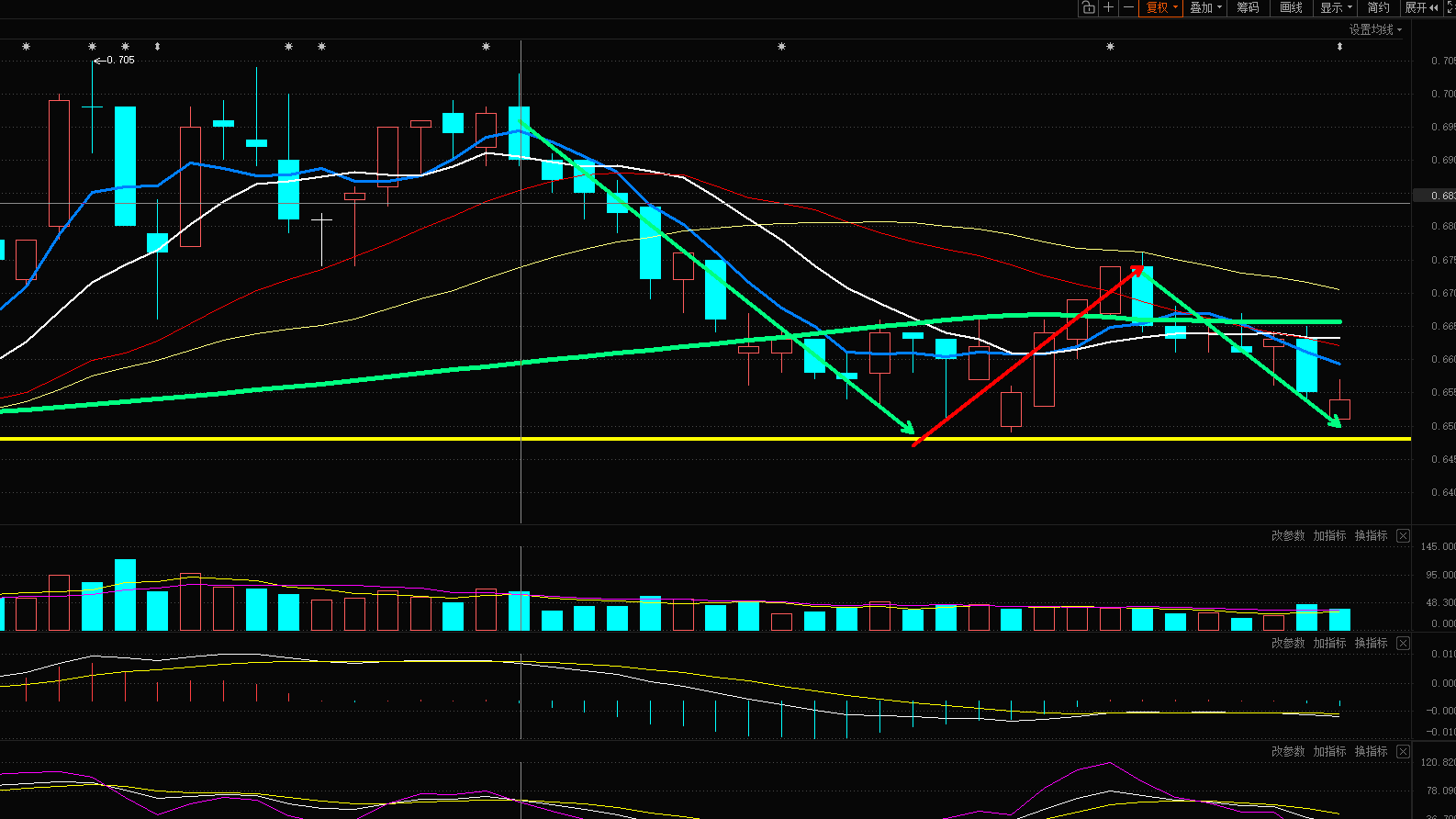Image resolution: width=1456 pixels, height=819 pixels.
Task: Click the 78.09 value on bottom indicator axis
Action: click(x=1440, y=790)
